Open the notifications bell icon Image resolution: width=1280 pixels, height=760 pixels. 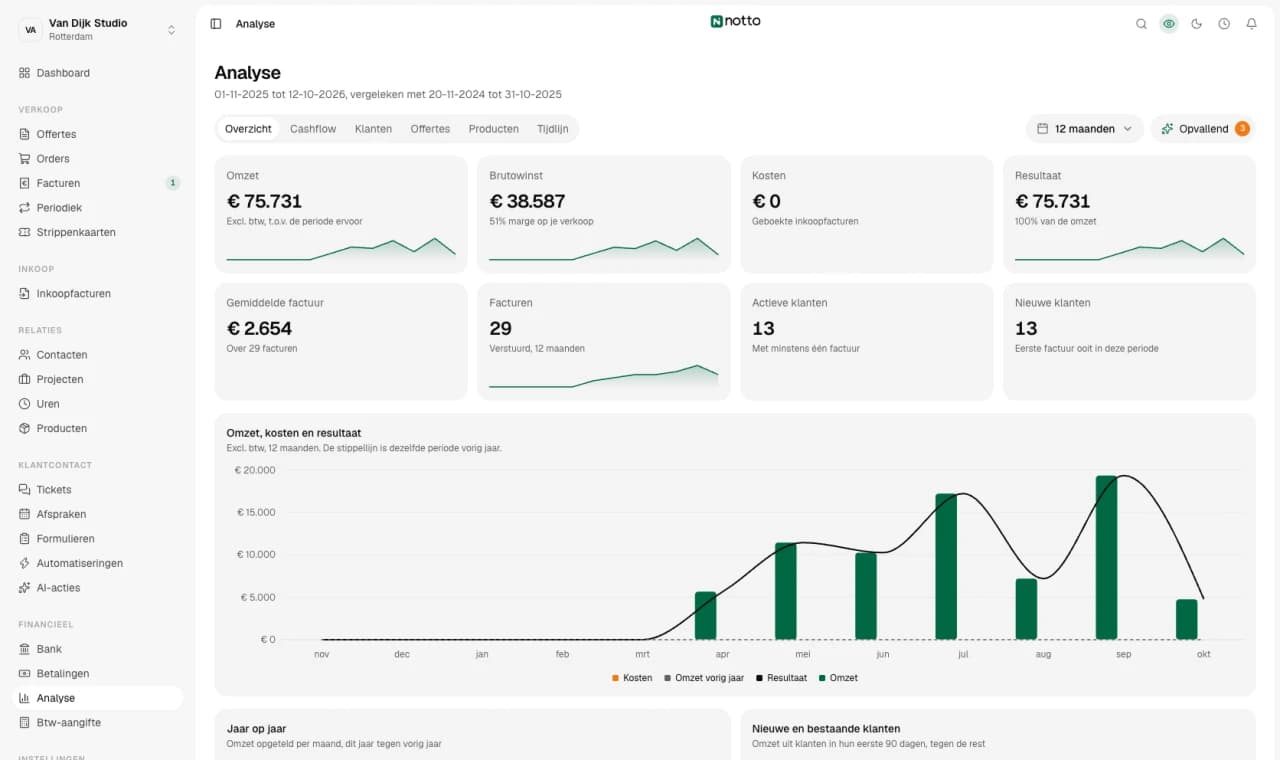pyautogui.click(x=1252, y=24)
